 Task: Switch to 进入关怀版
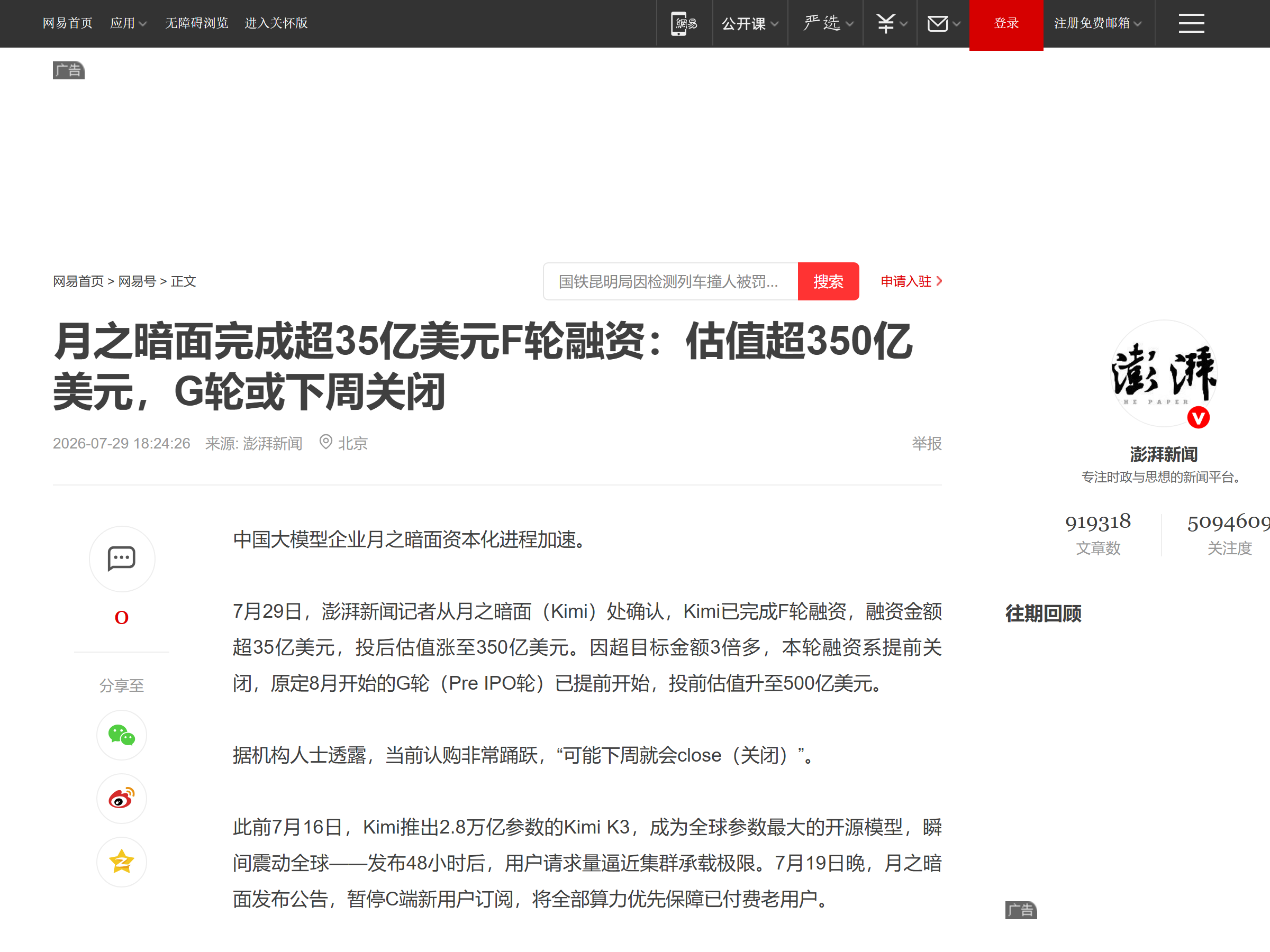(x=276, y=23)
